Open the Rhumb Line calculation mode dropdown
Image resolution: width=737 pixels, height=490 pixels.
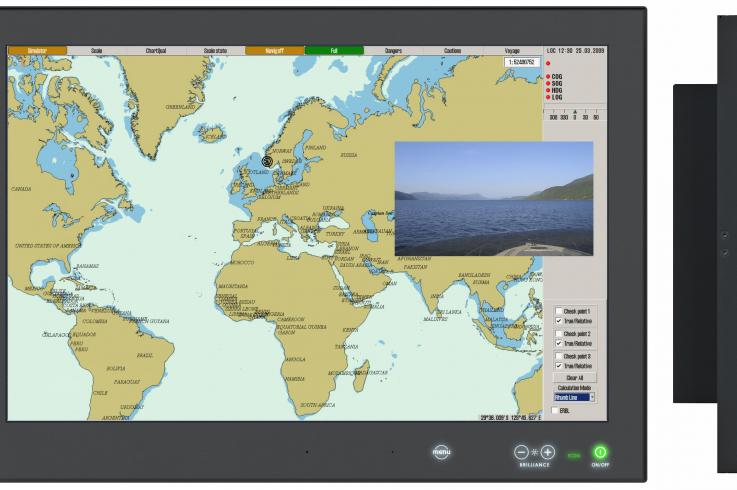point(574,397)
